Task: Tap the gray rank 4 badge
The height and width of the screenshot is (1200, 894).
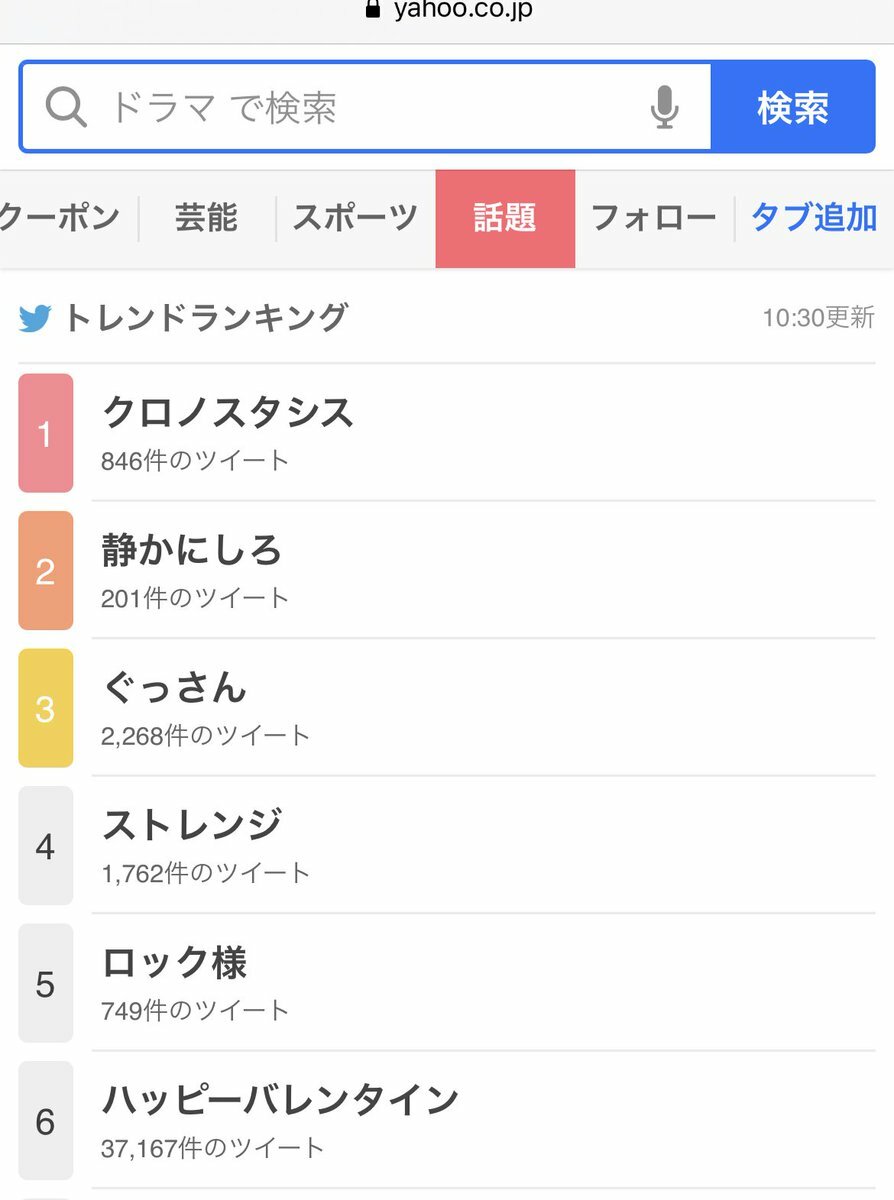Action: [46, 846]
